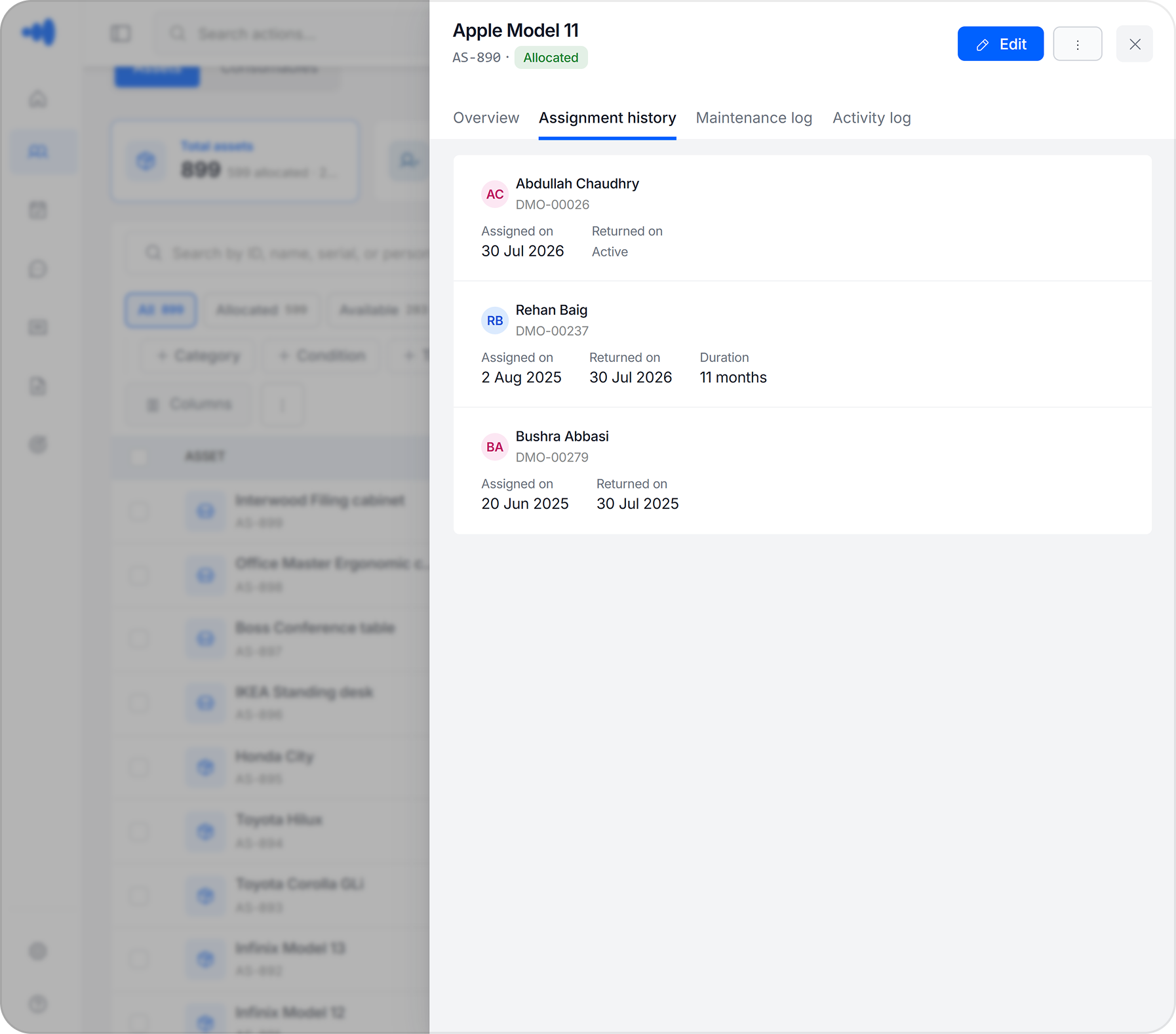Switch to the Overview tab
The width and height of the screenshot is (1176, 1034).
(486, 118)
